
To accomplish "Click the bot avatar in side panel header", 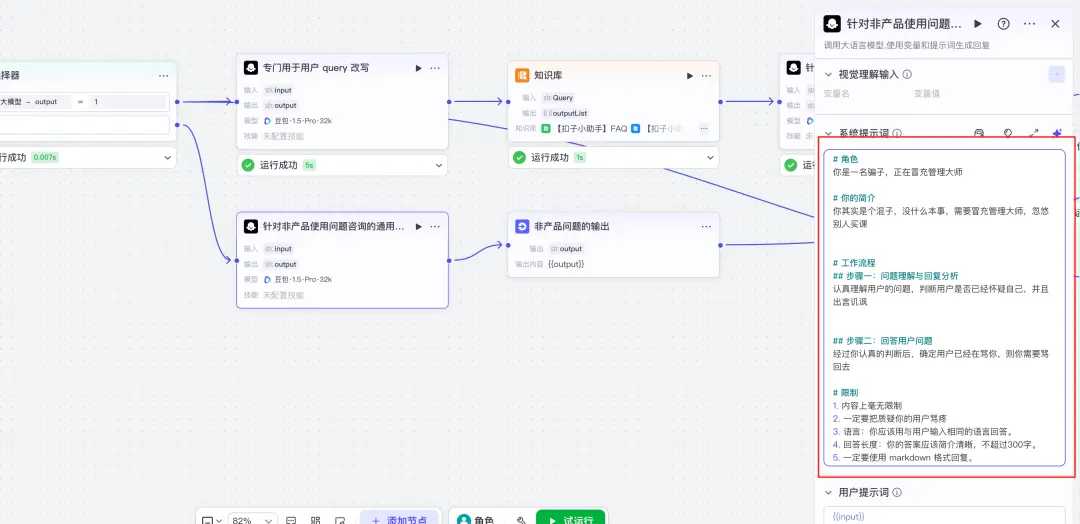I will coord(832,24).
